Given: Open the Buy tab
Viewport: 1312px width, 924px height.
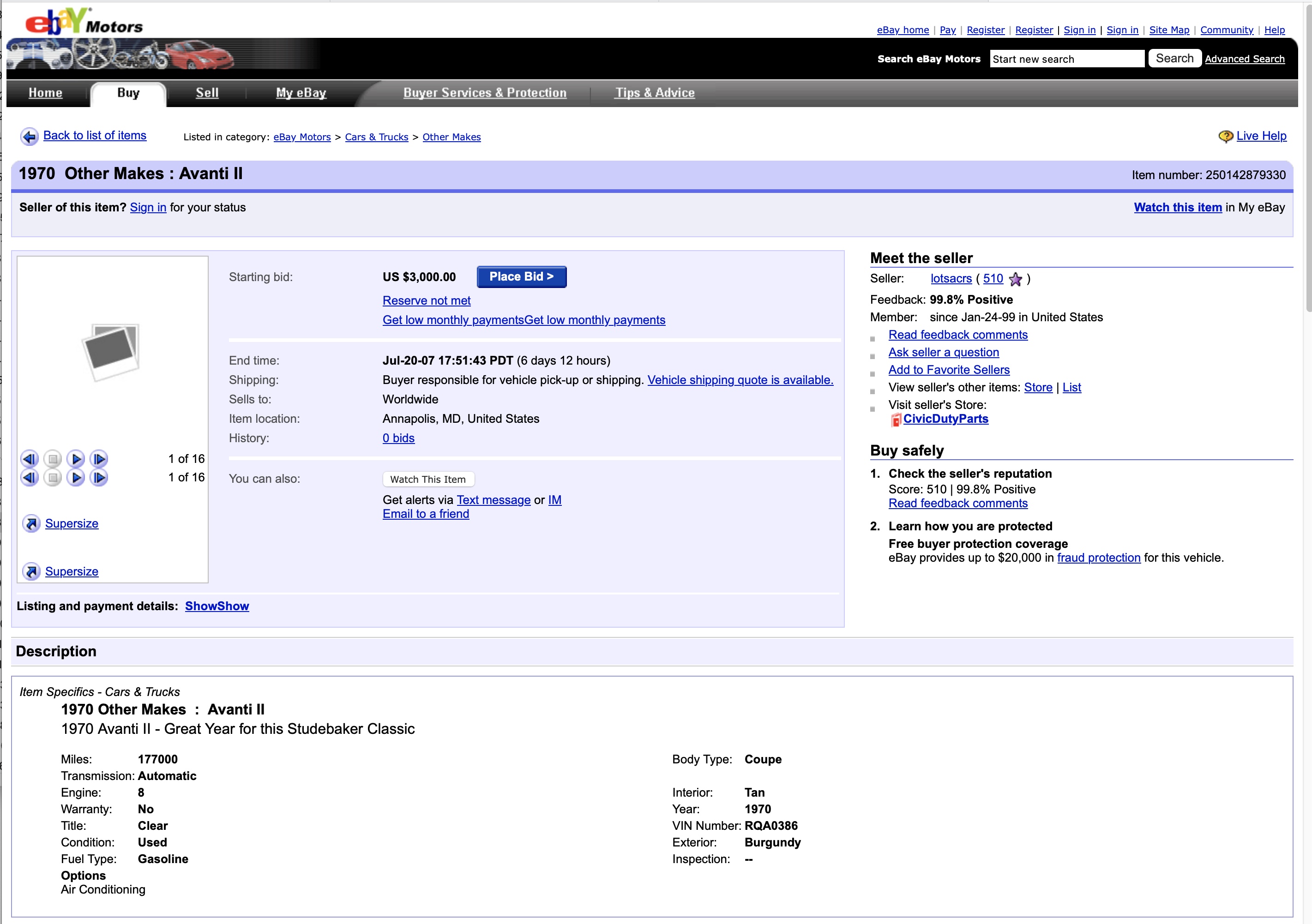Looking at the screenshot, I should point(128,93).
